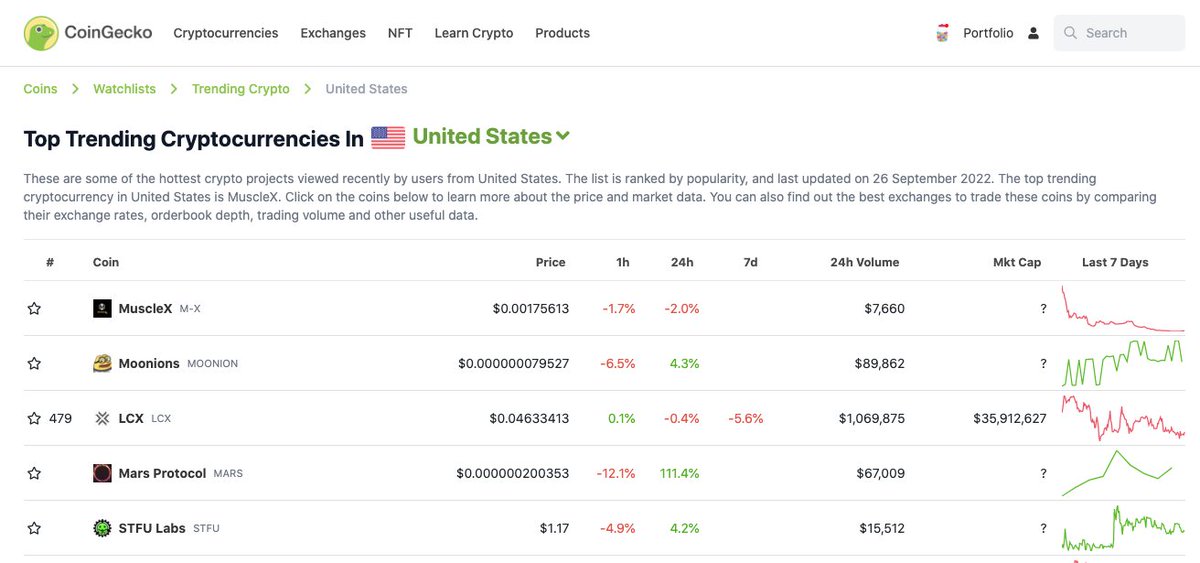This screenshot has height=563, width=1200.
Task: Go to Coins breadcrumb
Action: click(40, 89)
